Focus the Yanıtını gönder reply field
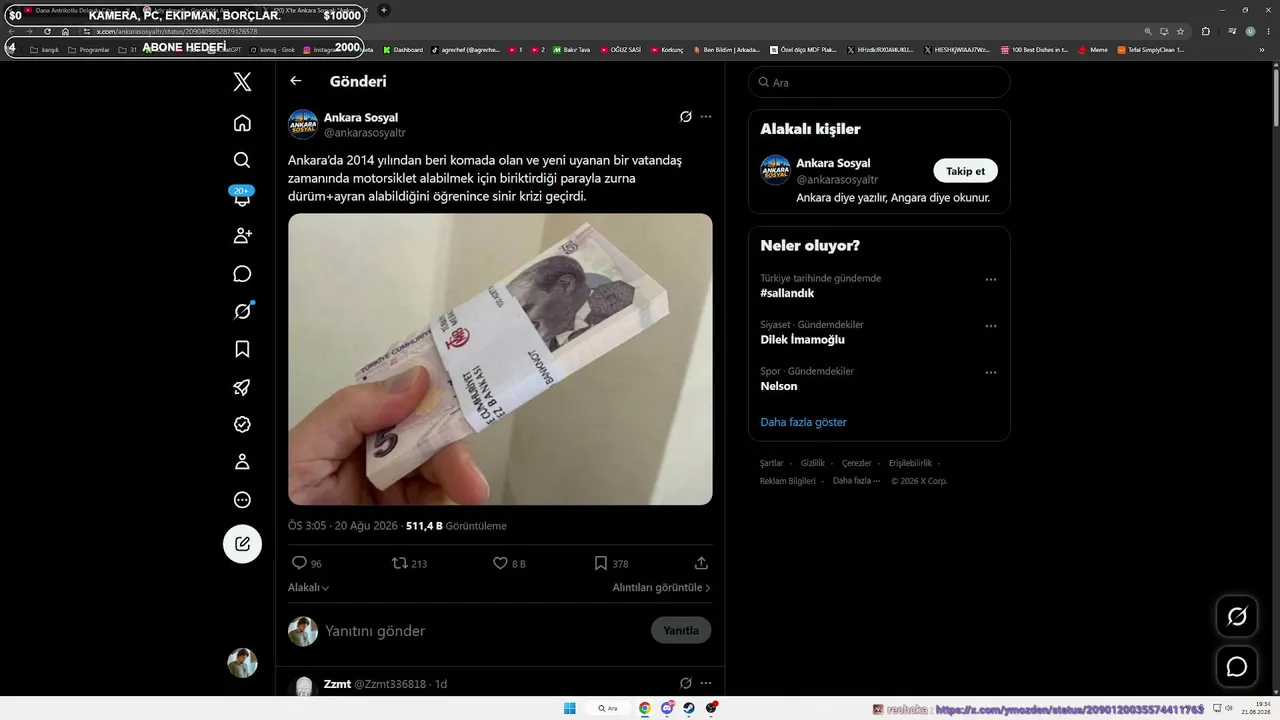The width and height of the screenshot is (1280, 720). click(x=485, y=631)
